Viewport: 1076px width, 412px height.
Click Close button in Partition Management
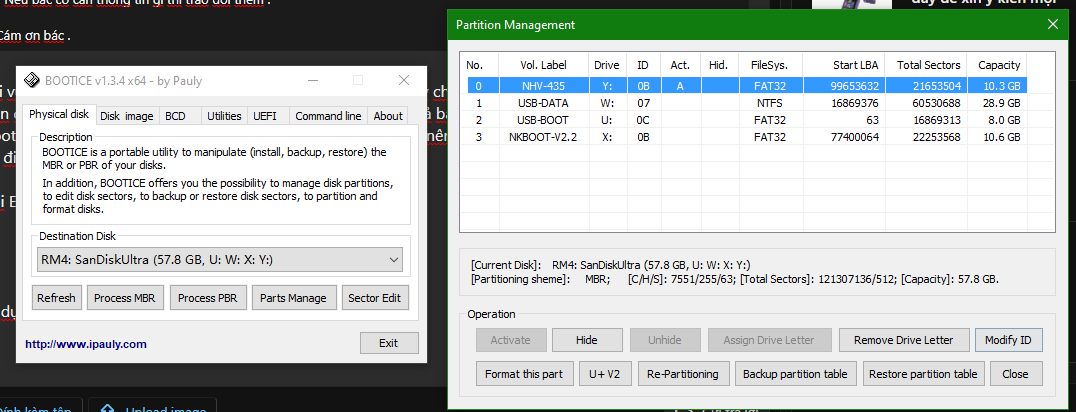pyautogui.click(x=1015, y=374)
